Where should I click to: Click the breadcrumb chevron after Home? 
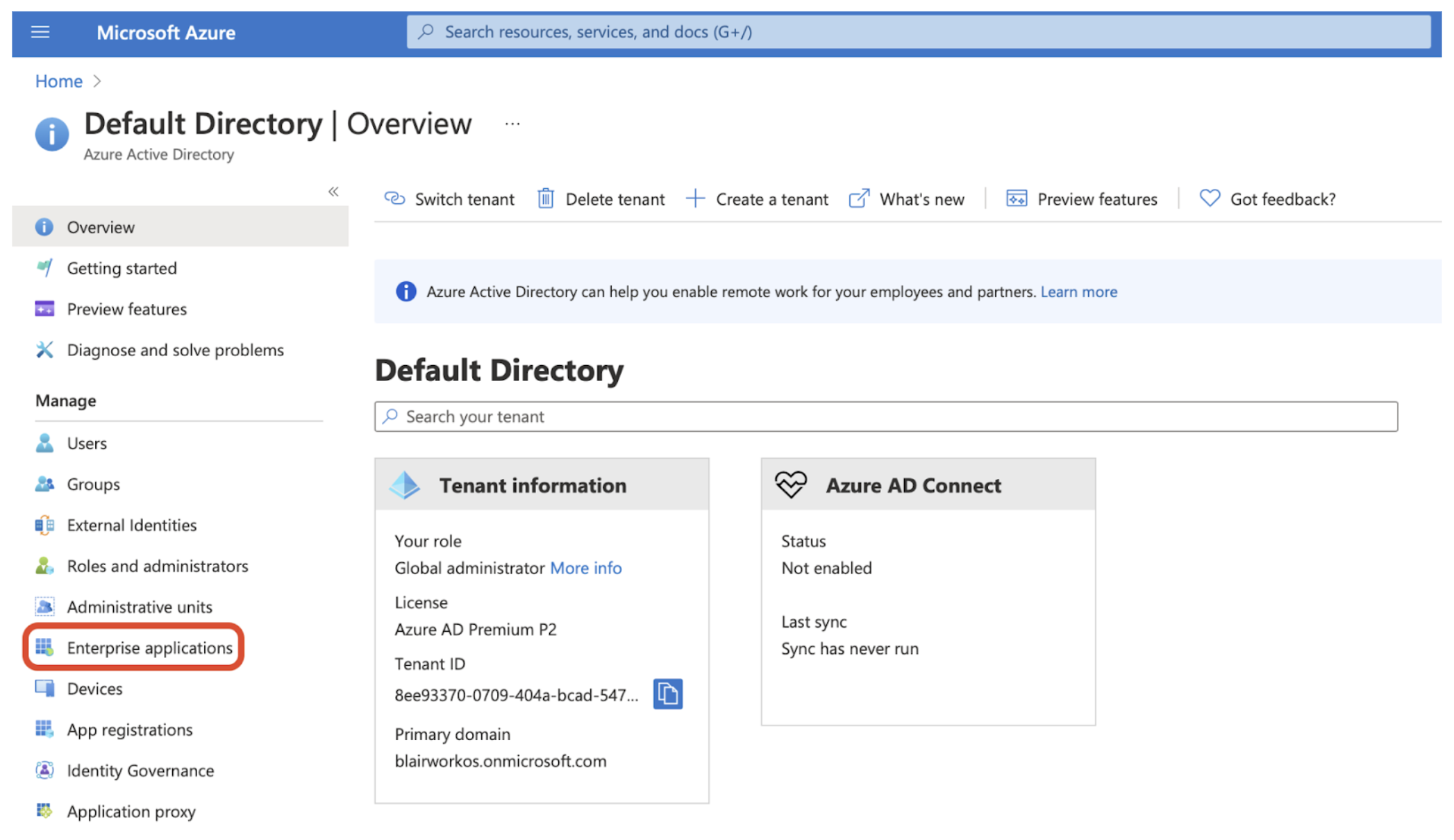[x=97, y=81]
